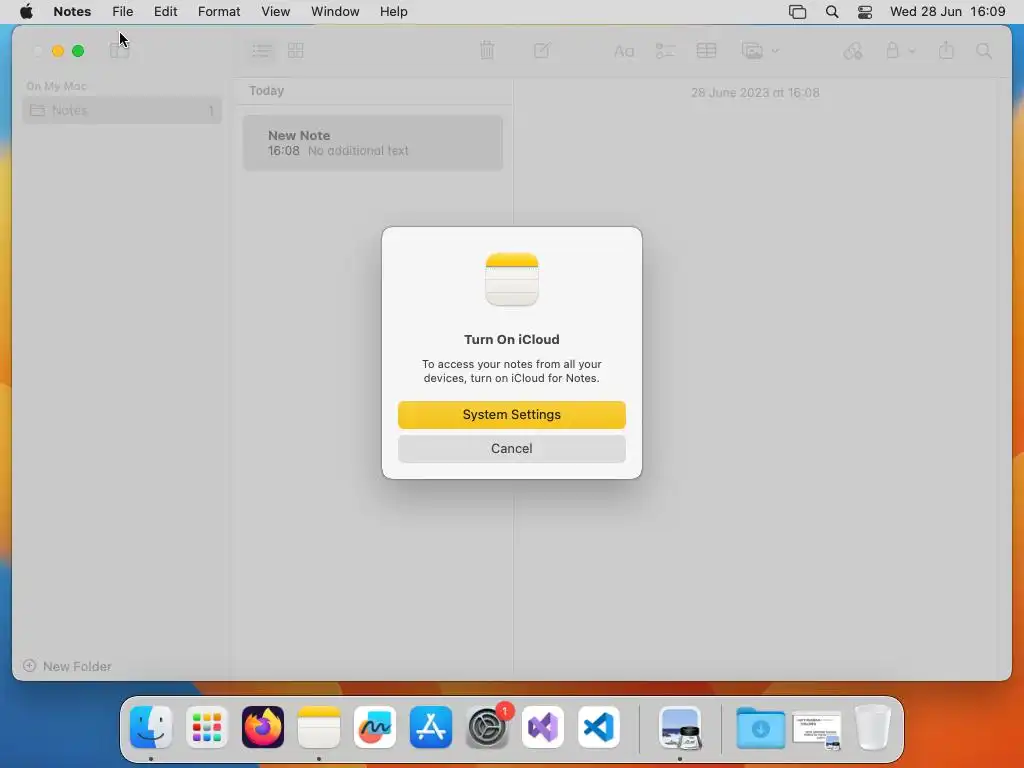The image size is (1024, 768).
Task: Click the Today section header
Action: click(266, 91)
